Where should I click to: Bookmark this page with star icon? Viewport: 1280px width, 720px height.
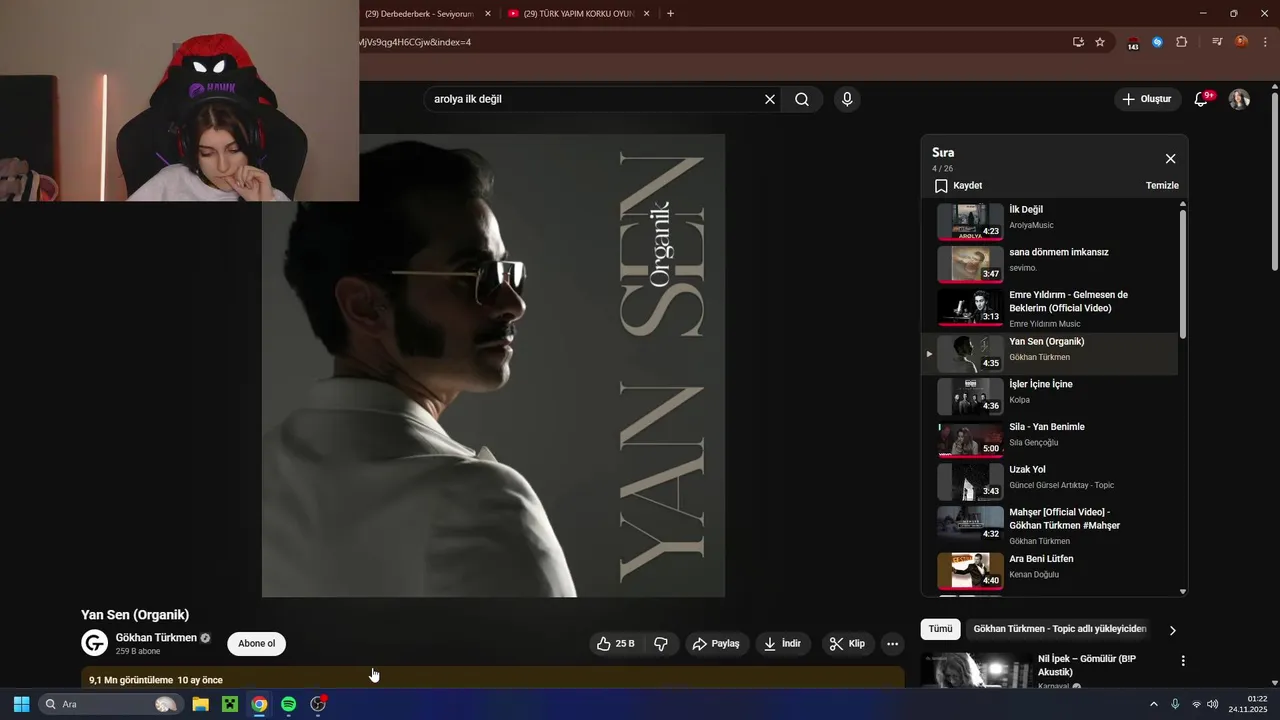[1100, 42]
